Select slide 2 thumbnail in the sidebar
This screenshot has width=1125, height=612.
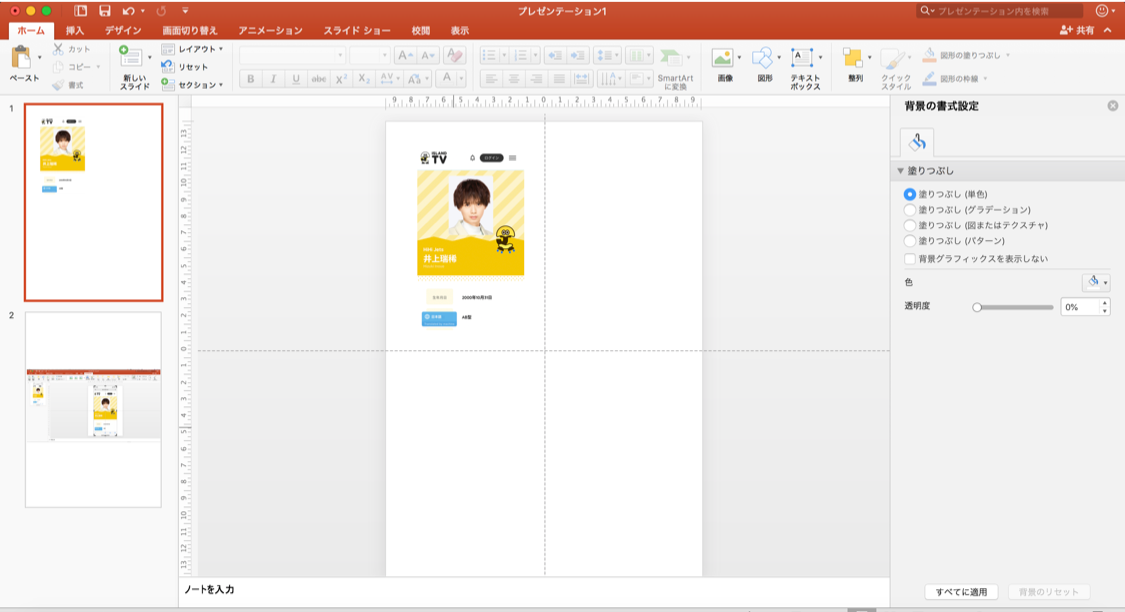pos(93,411)
